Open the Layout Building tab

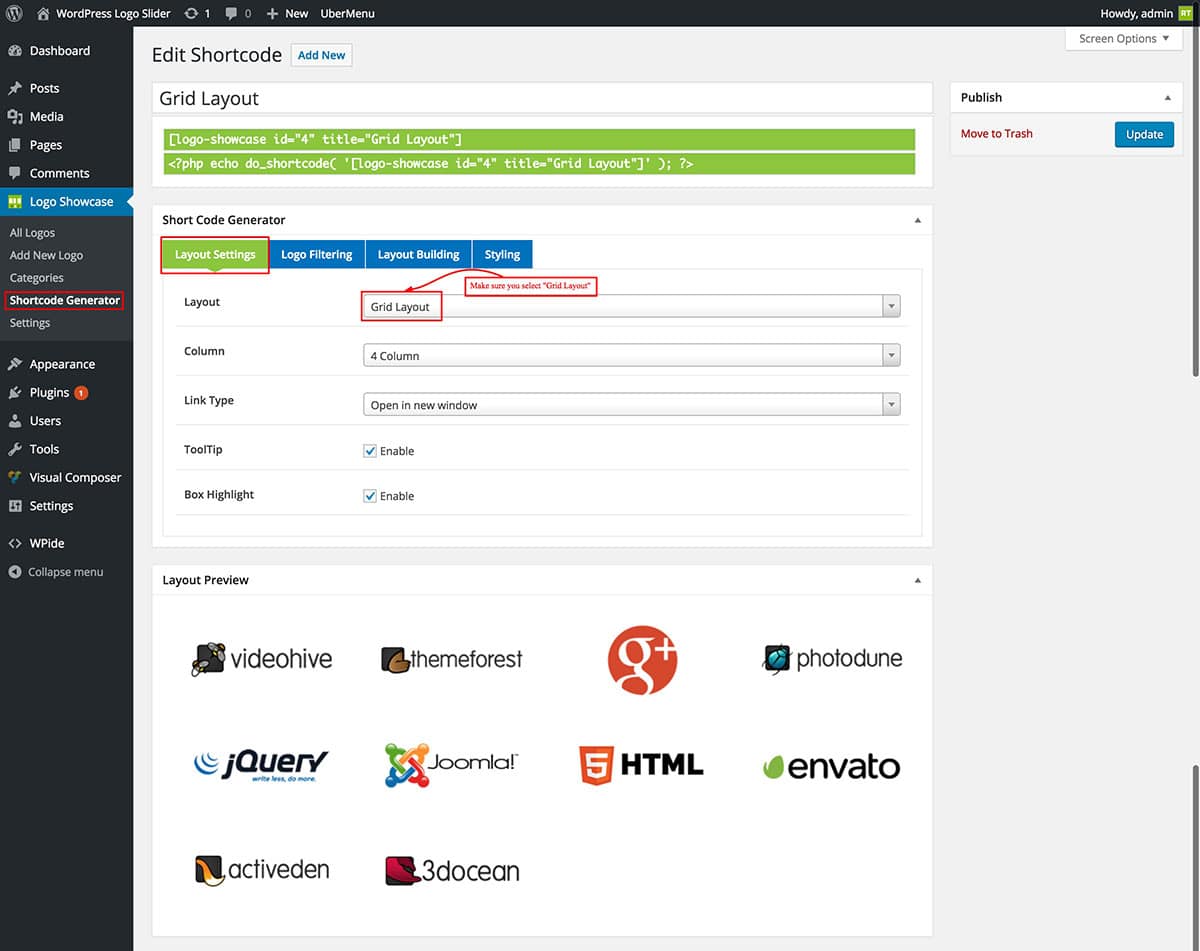click(418, 254)
